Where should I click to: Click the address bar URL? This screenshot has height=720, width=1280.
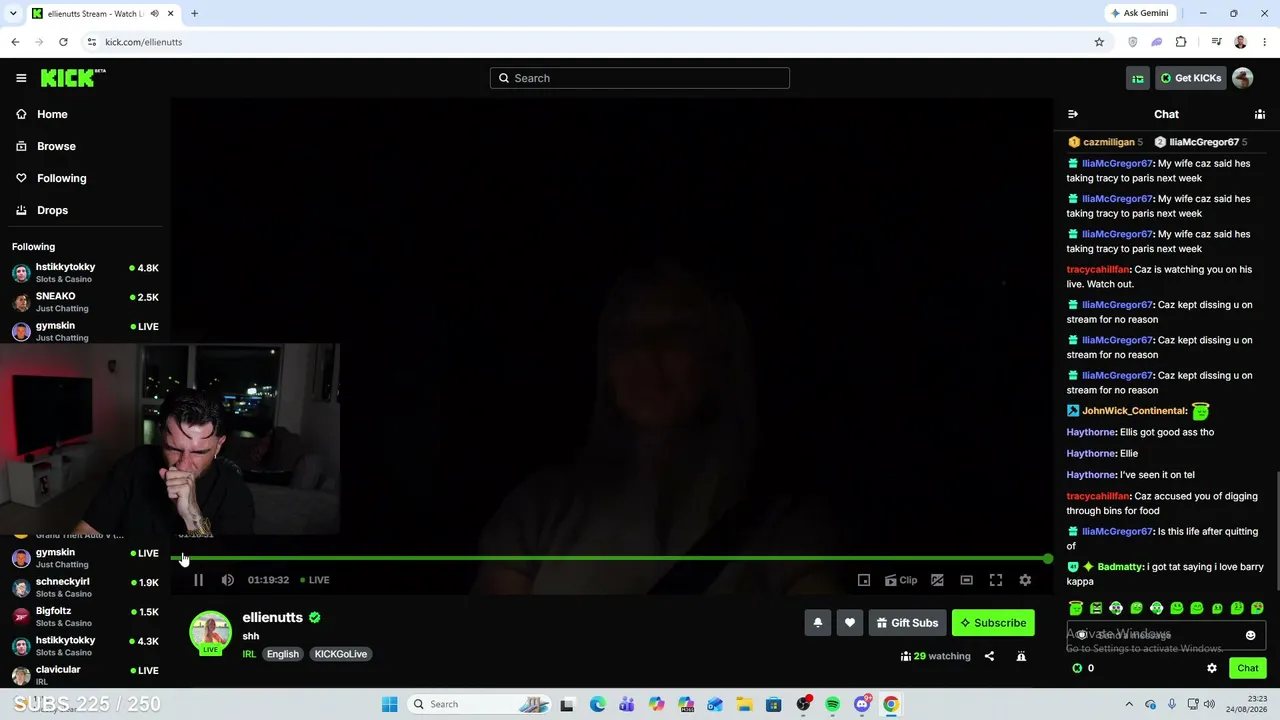143,42
